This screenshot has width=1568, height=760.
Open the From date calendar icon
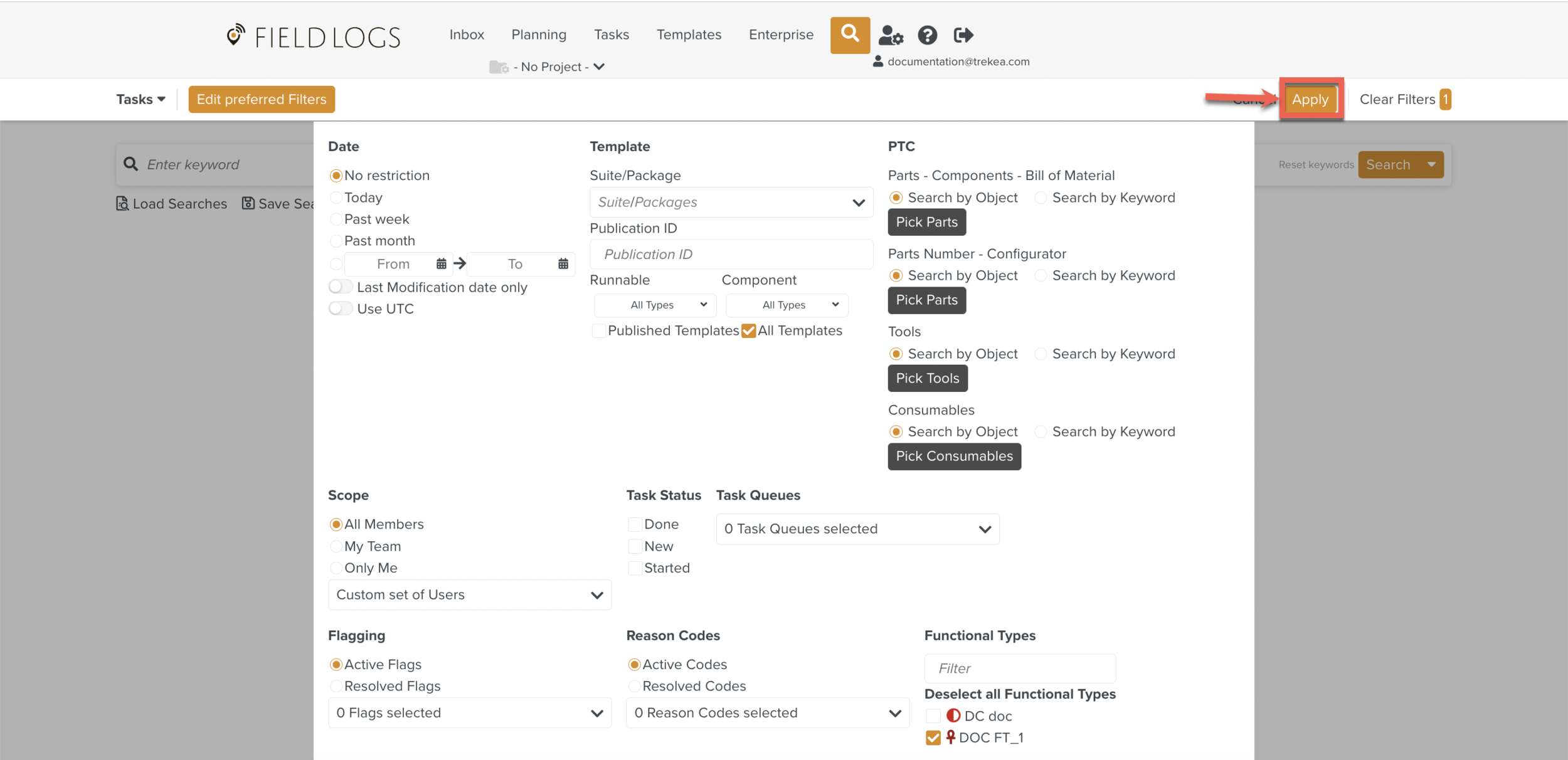[441, 264]
